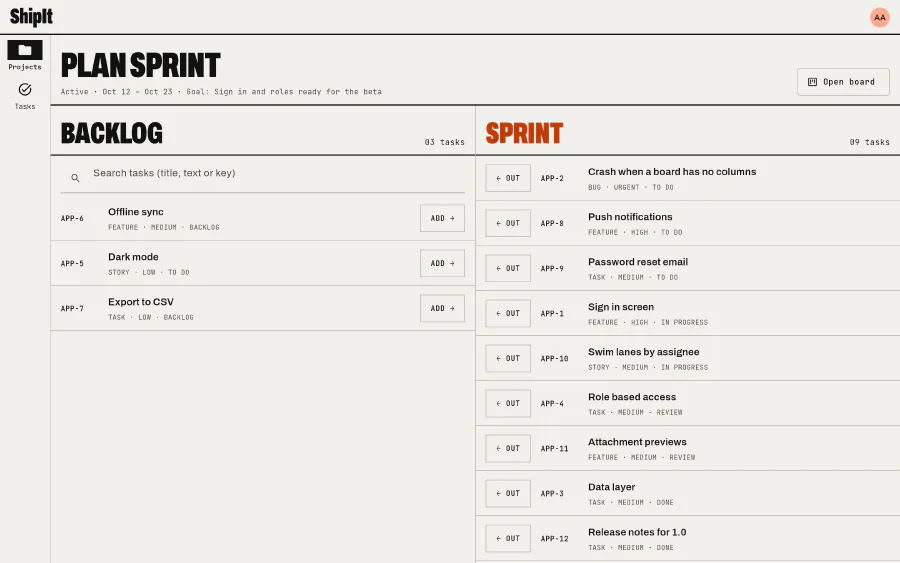Click the APP-12 task key
Viewport: 900px width, 563px height.
click(554, 538)
